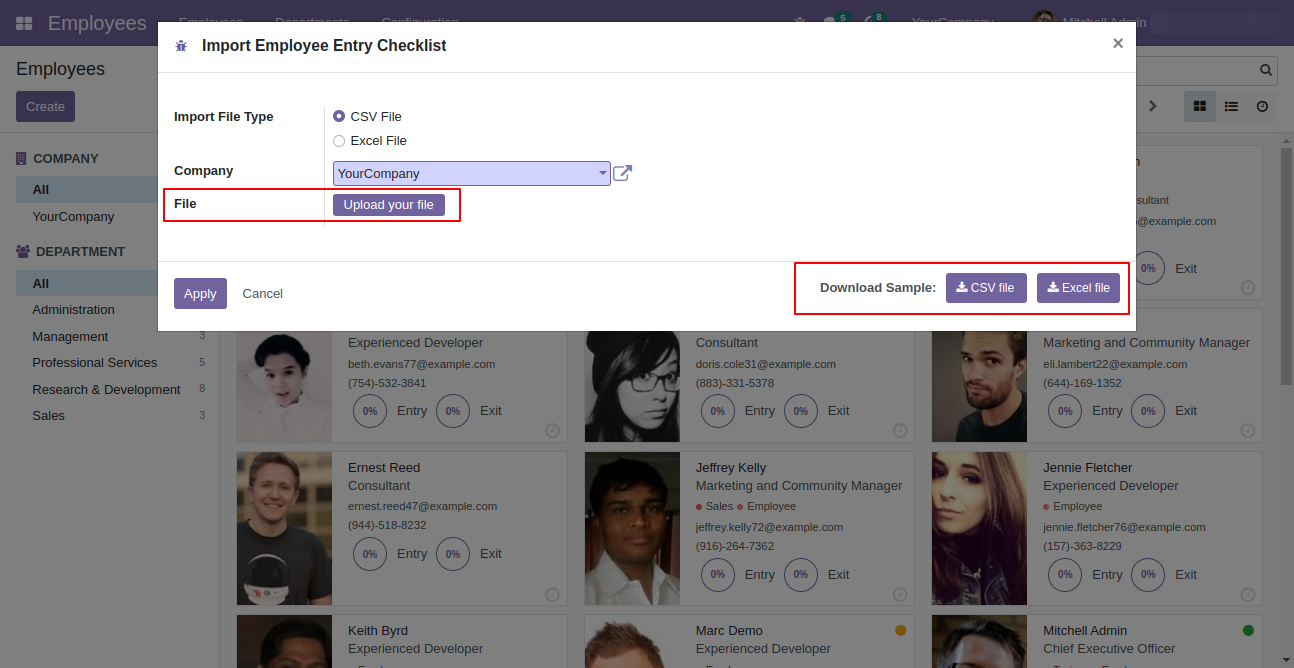Select the CSV File radio option

click(339, 117)
